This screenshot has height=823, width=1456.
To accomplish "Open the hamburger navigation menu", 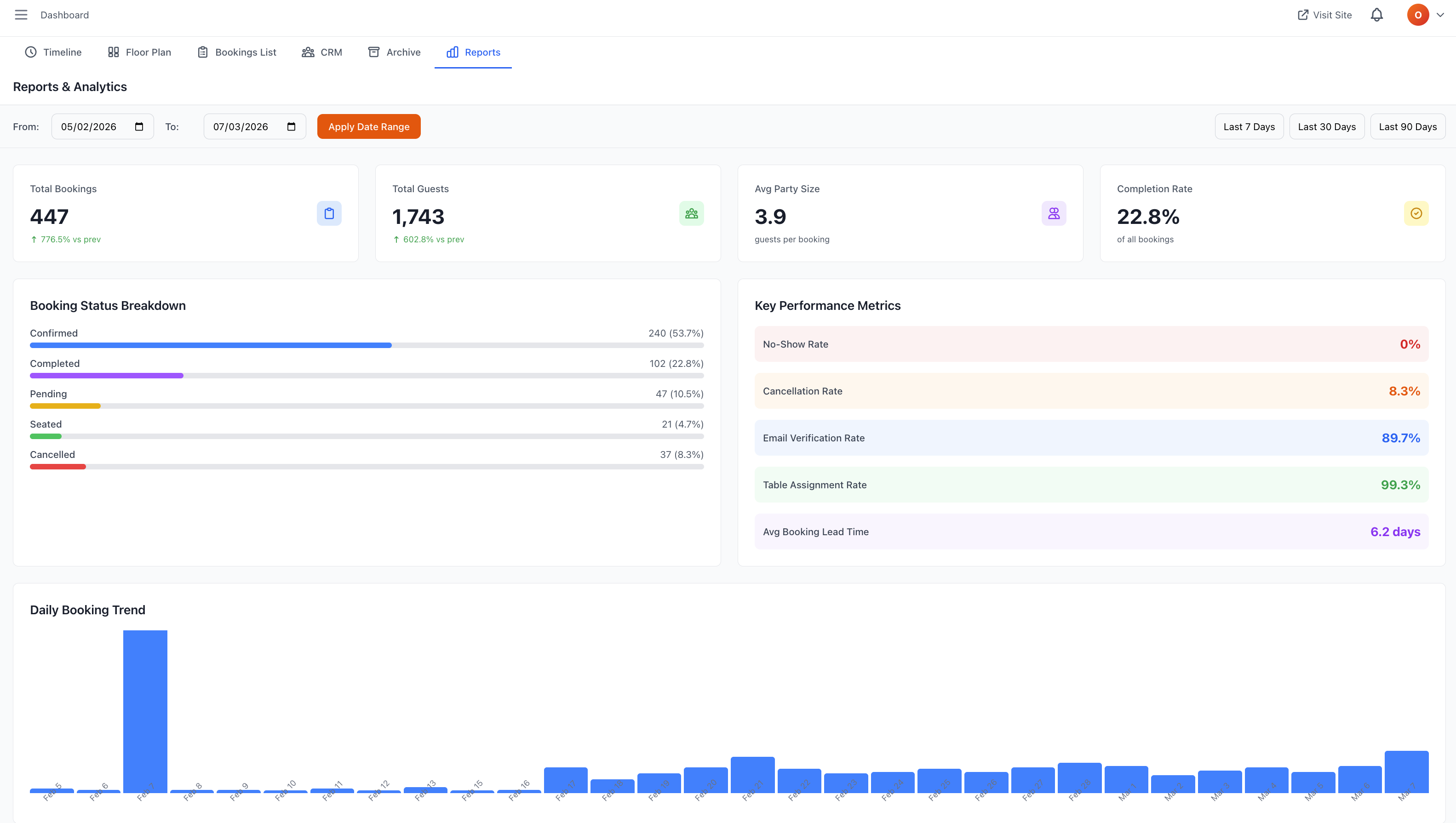I will tap(21, 15).
